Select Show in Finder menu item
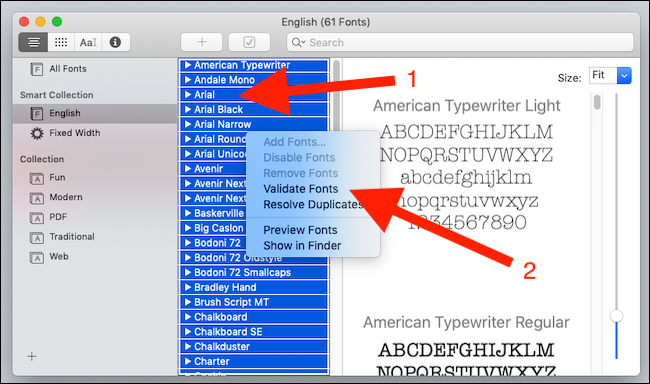 point(302,246)
